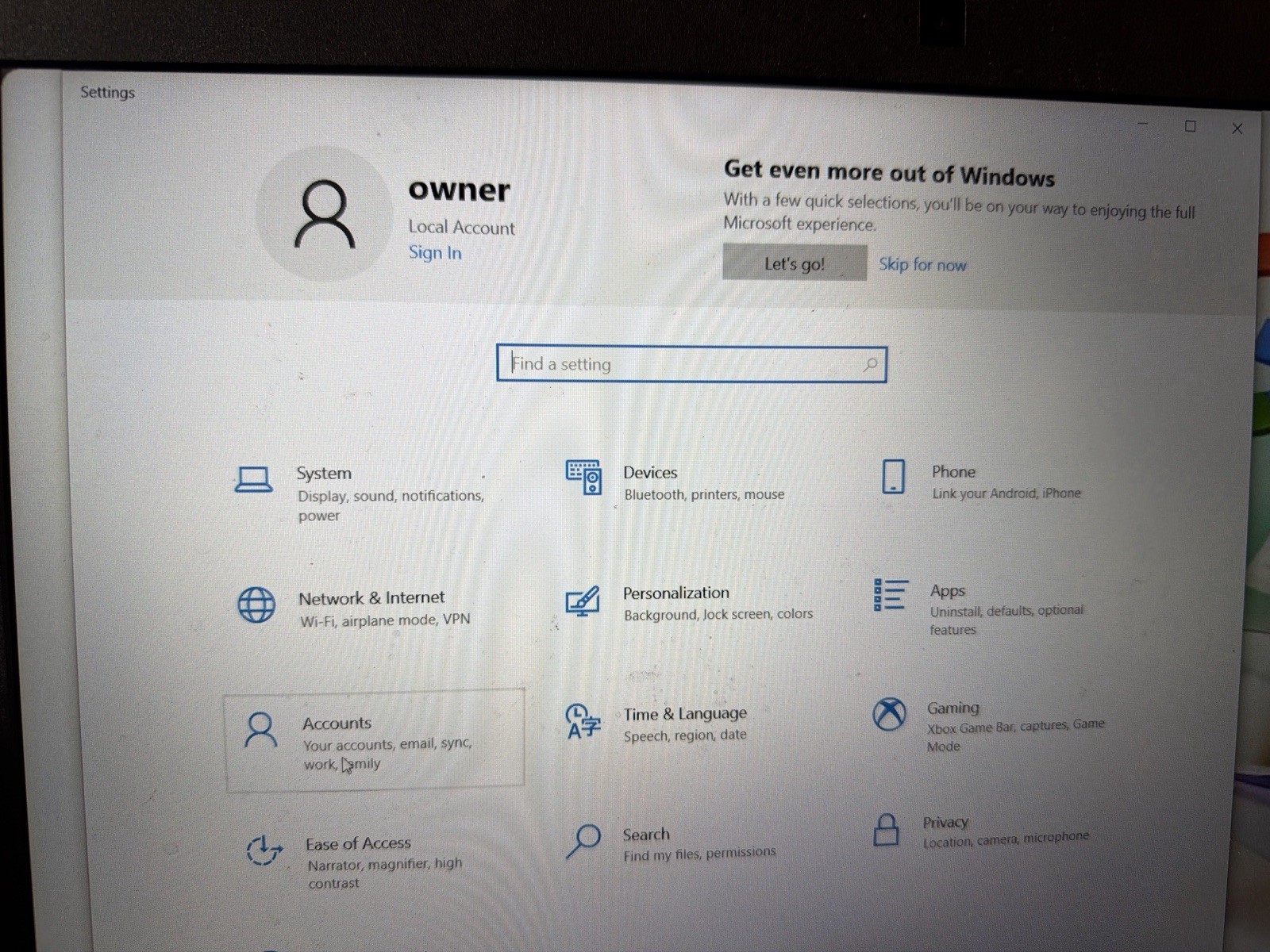Click 'Link your Android, iPhone' text
The image size is (1270, 952).
click(1006, 493)
